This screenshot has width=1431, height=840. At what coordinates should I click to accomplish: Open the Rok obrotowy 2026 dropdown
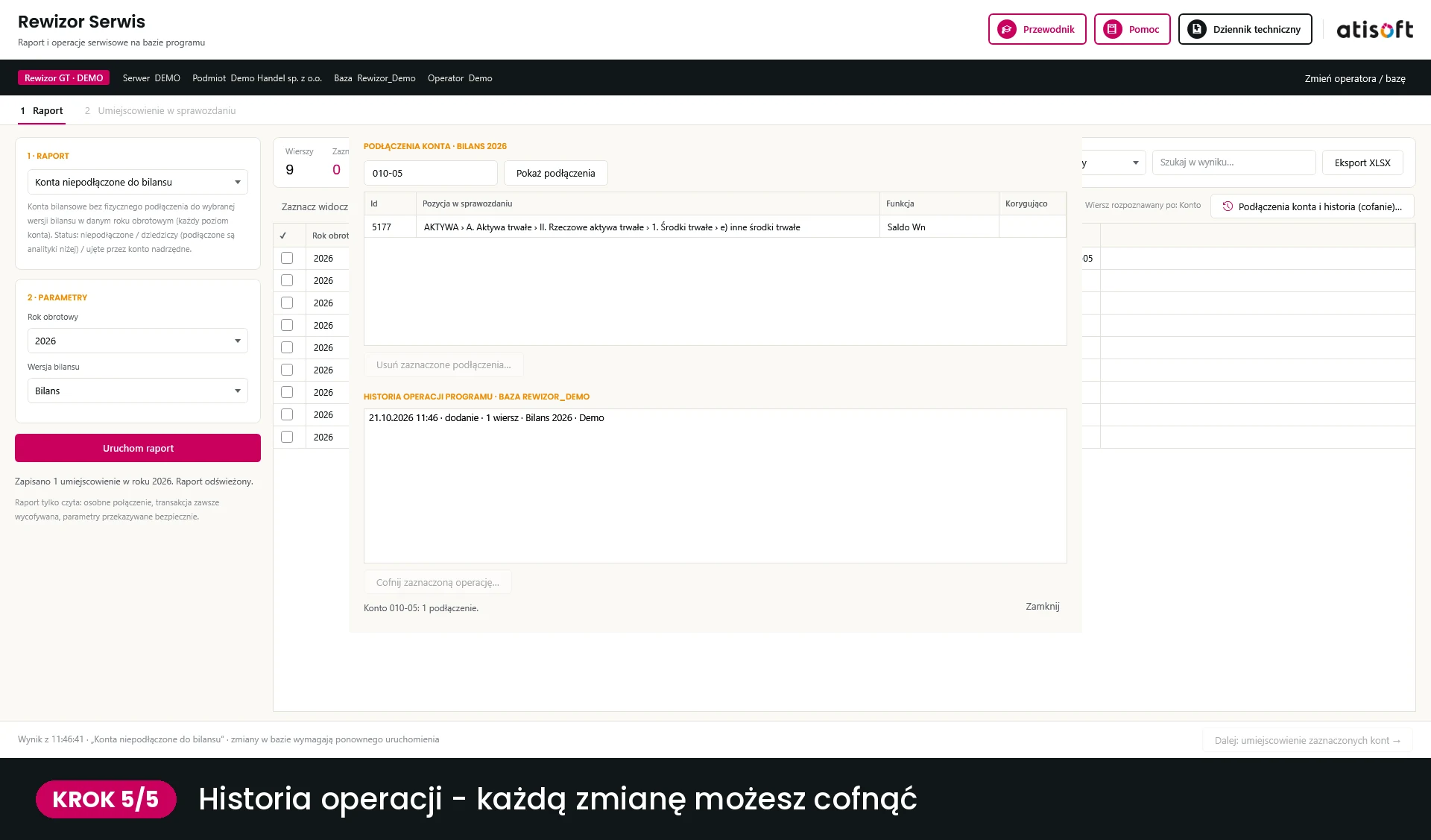coord(138,341)
